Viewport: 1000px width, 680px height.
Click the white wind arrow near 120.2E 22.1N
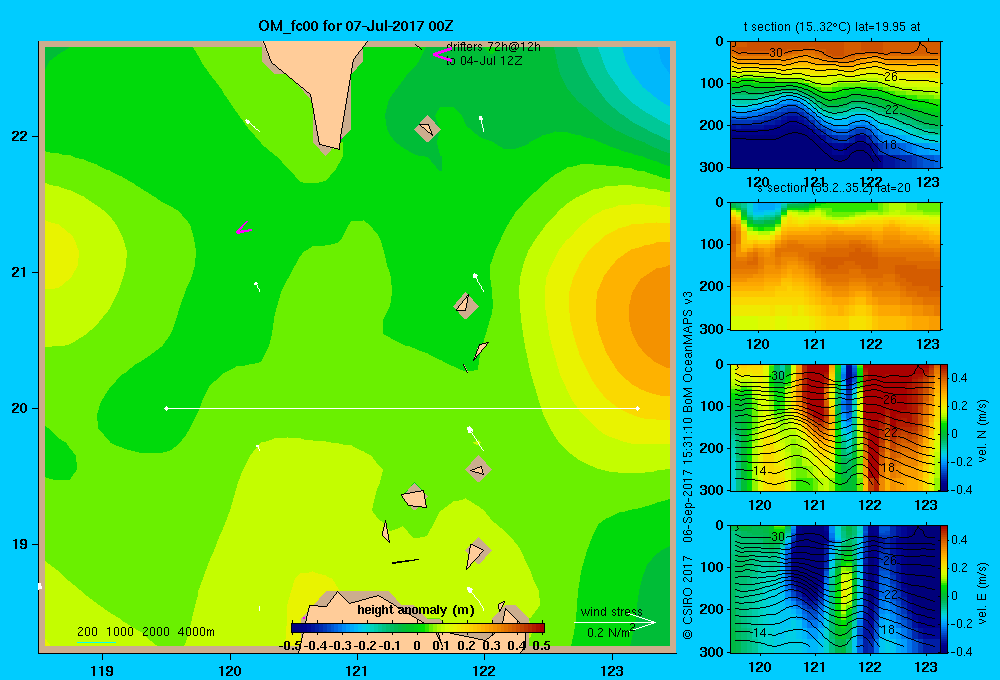(x=253, y=126)
